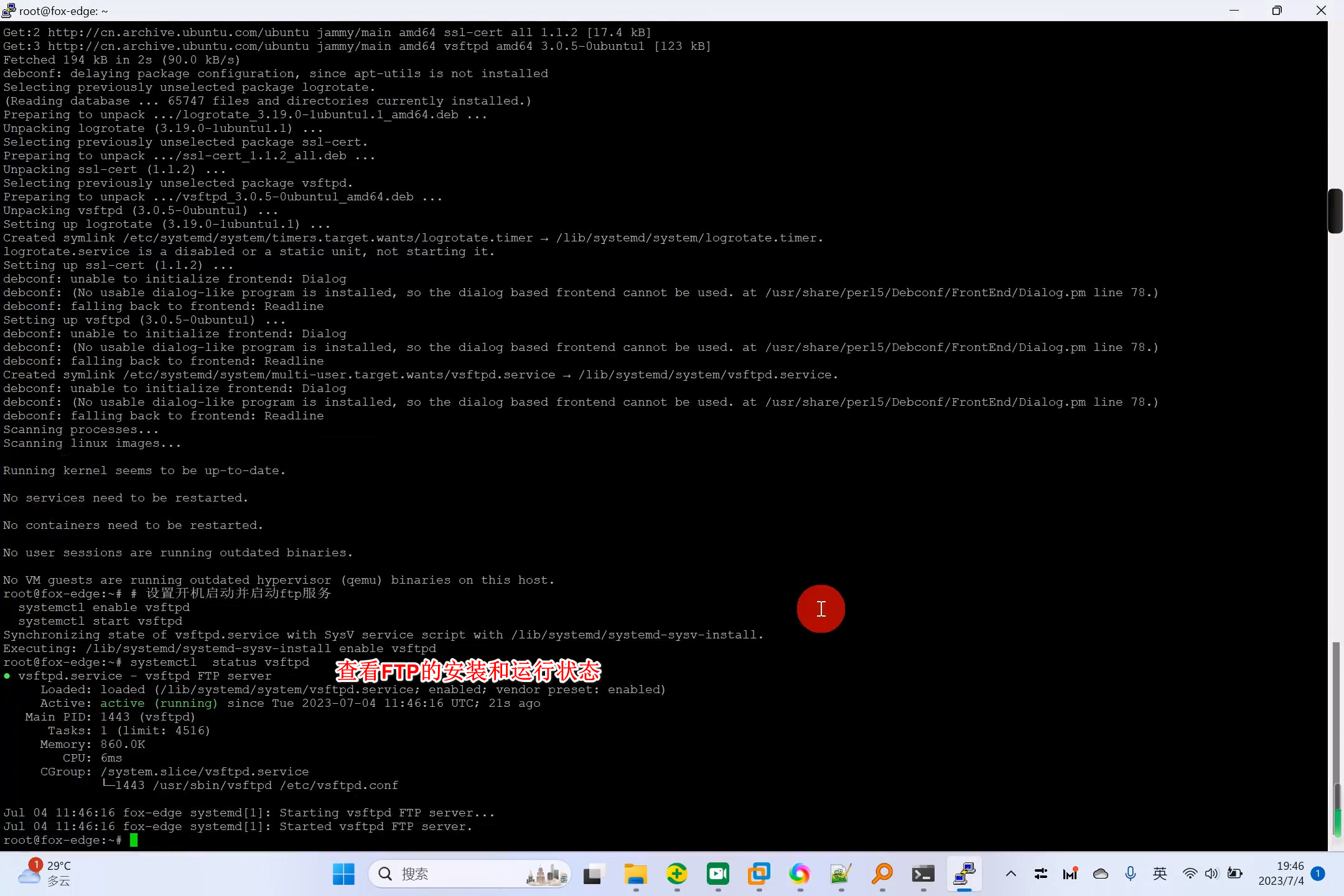Click 'No services need to be restarted.' line
Viewport: 1344px width, 896px height.
[x=126, y=498]
